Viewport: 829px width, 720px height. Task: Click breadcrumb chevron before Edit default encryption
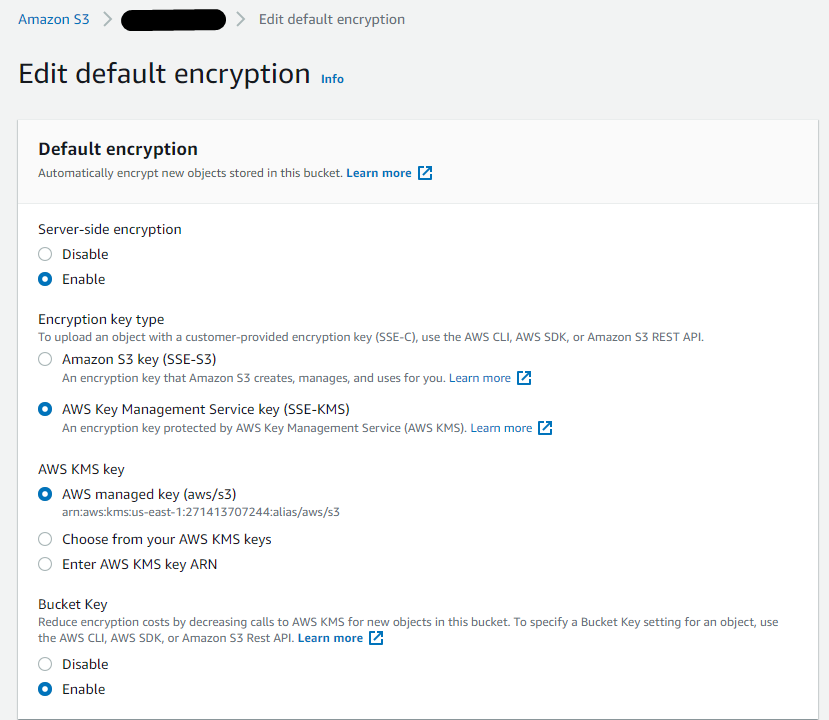(x=241, y=19)
